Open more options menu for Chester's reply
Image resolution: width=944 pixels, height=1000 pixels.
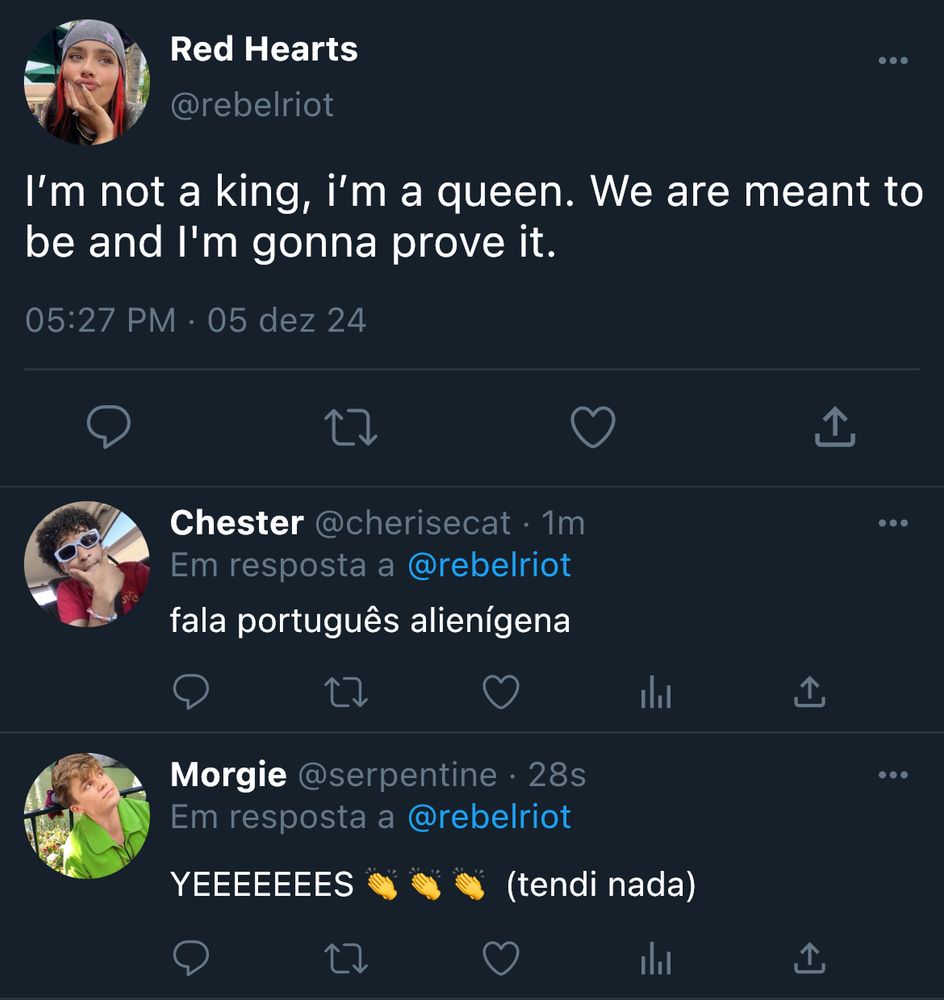pos(893,523)
